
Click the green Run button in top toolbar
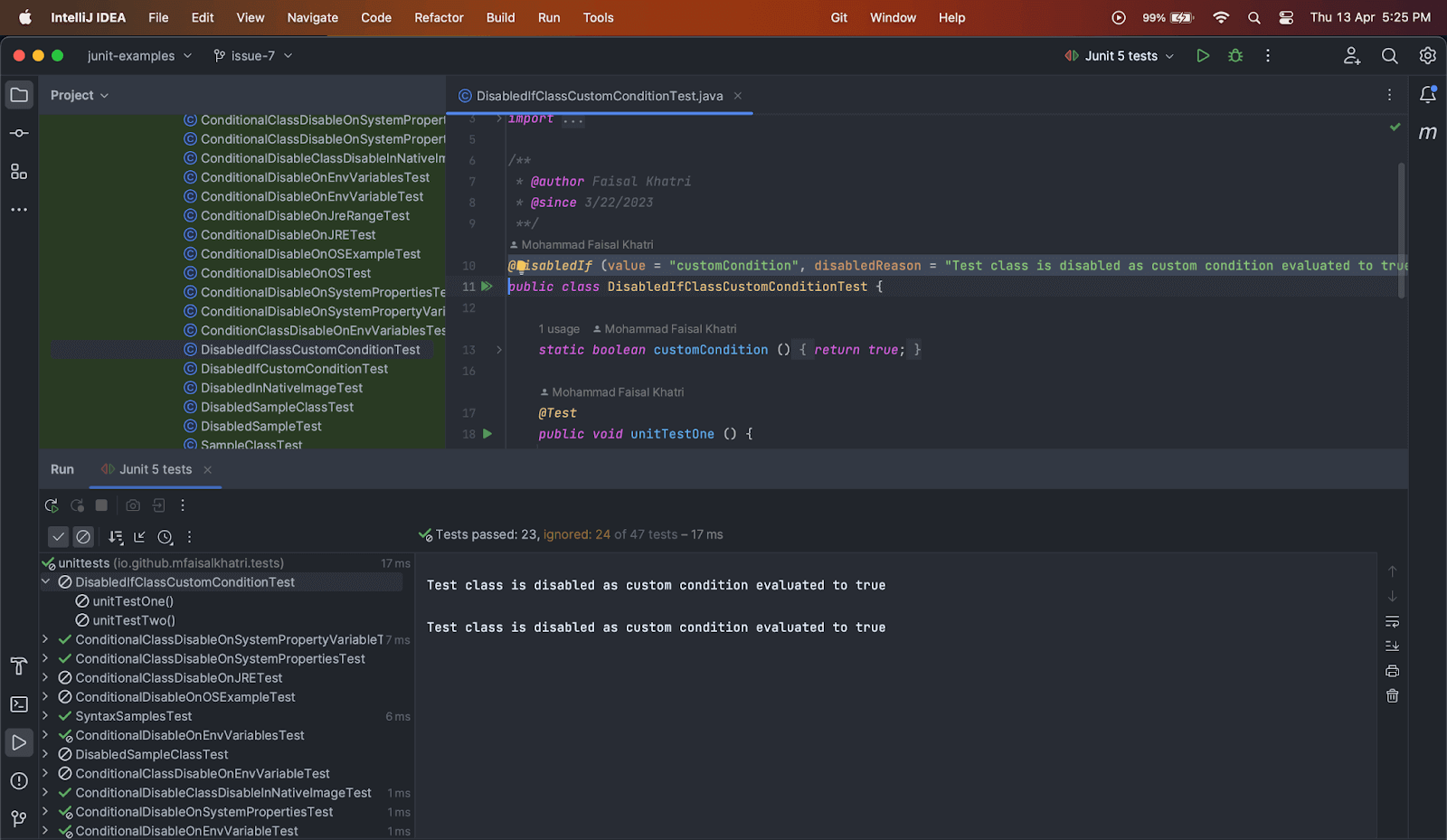pos(1203,56)
